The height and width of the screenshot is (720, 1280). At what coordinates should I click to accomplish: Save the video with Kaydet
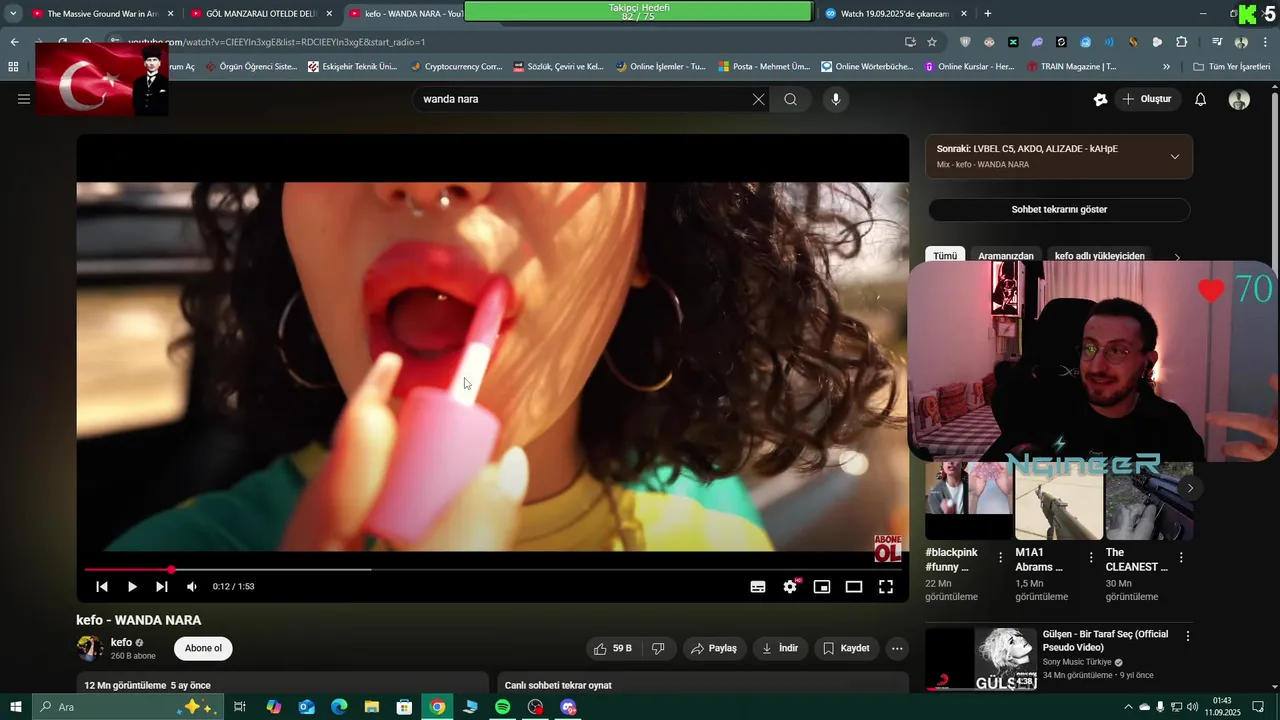click(x=846, y=649)
